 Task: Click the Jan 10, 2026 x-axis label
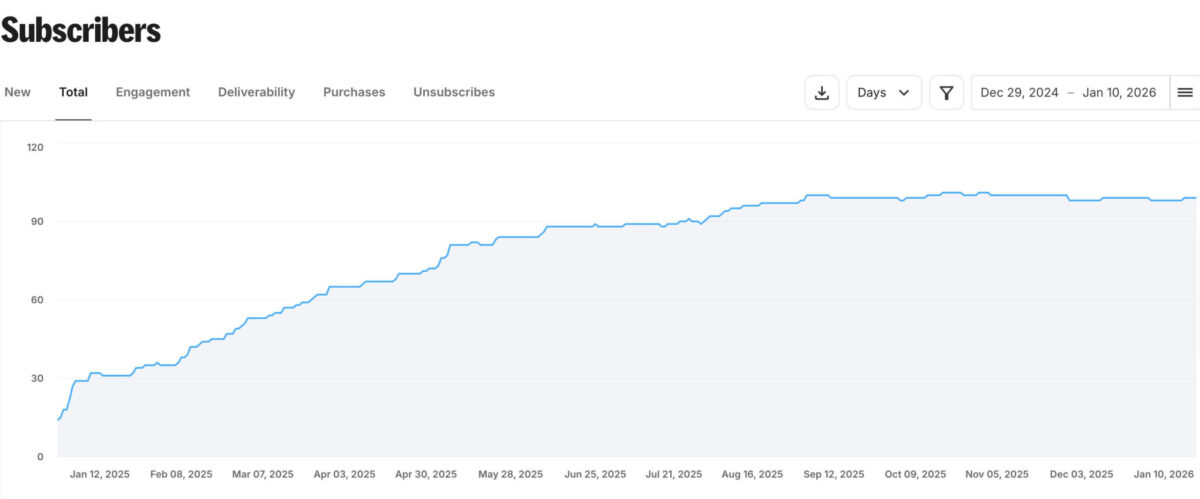1162,474
